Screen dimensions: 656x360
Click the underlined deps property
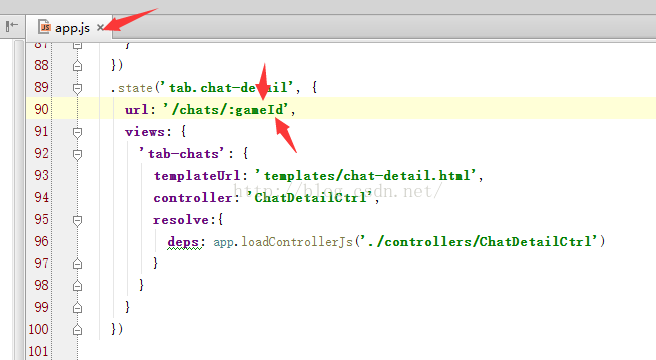183,242
